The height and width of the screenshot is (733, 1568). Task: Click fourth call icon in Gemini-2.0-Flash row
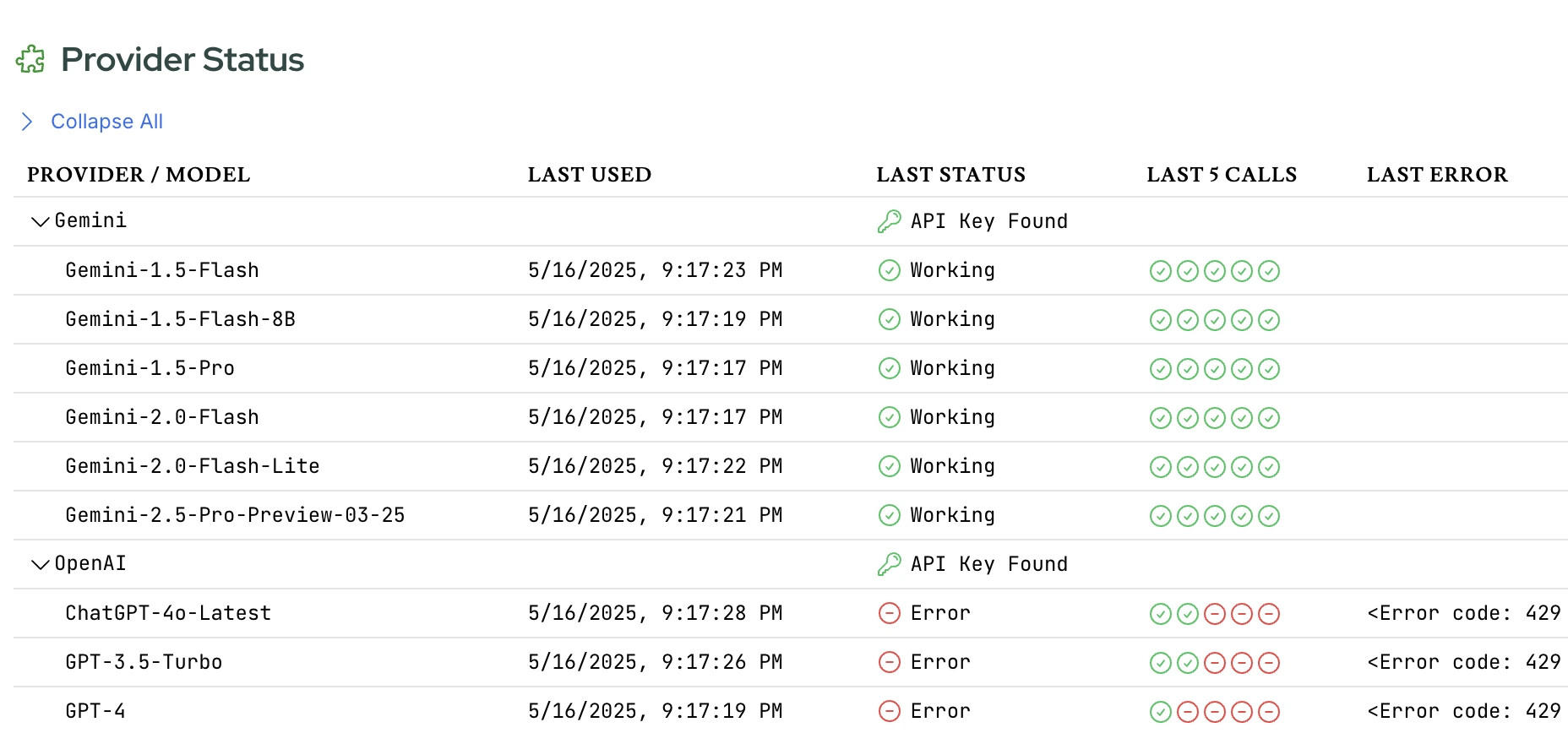click(x=1242, y=418)
